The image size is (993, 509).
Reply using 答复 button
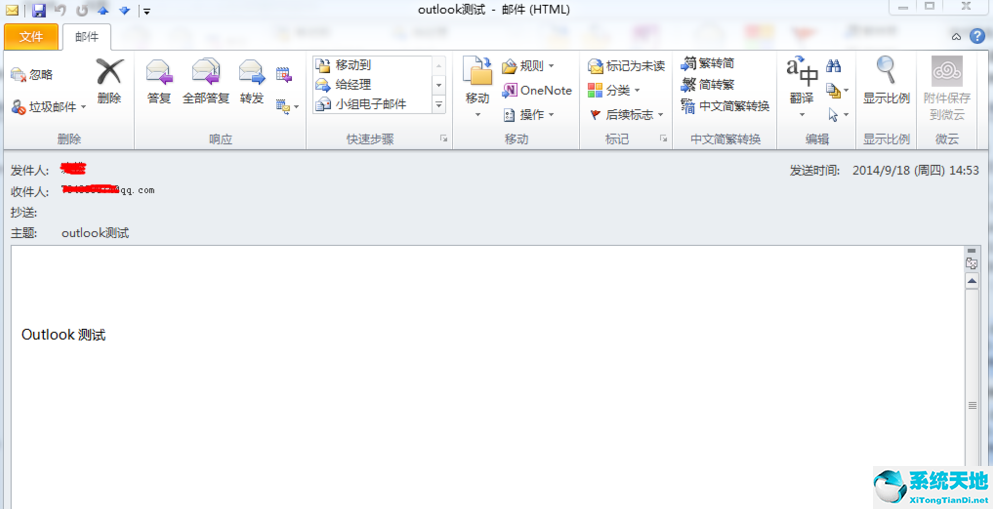tap(159, 81)
